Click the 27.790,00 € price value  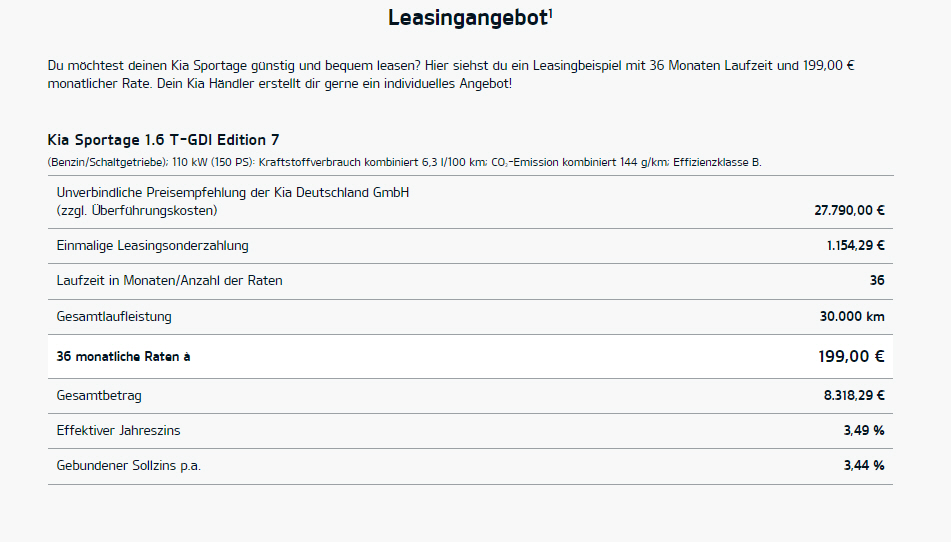[849, 210]
